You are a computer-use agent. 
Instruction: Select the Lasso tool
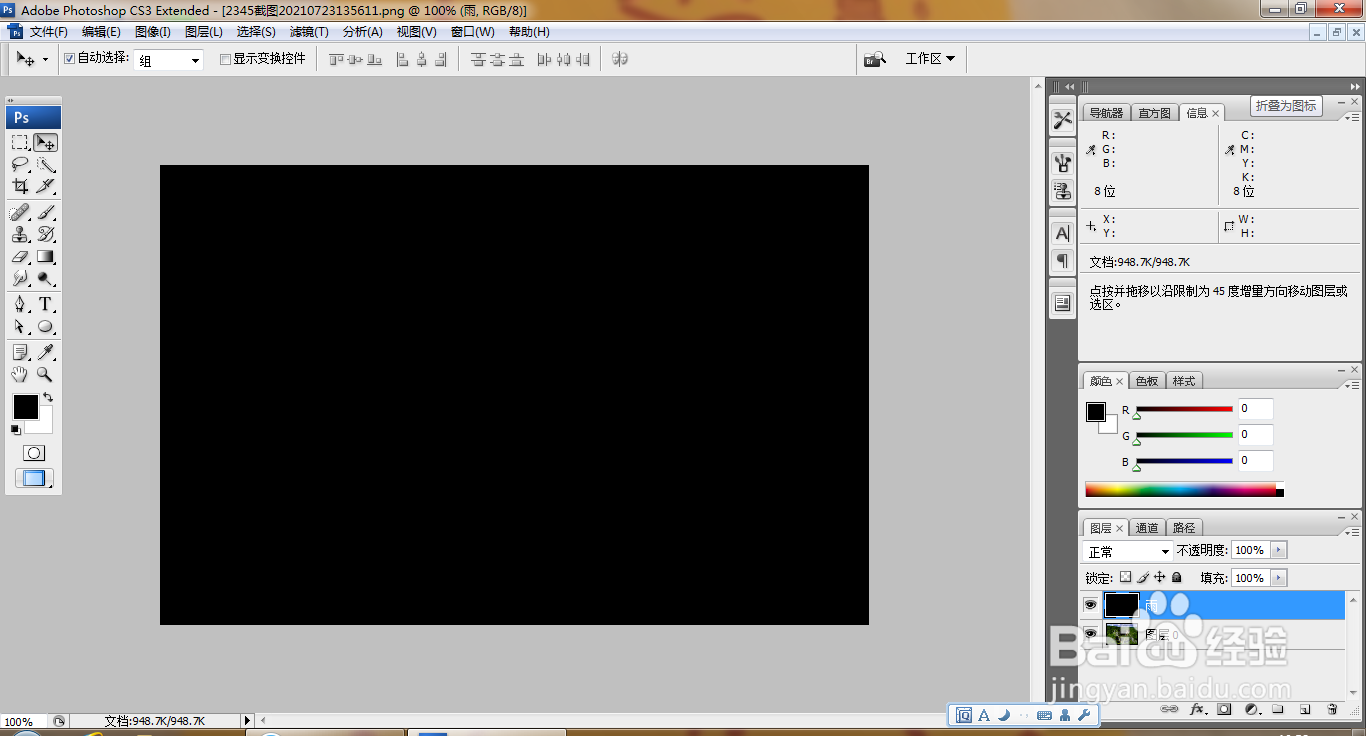[20, 165]
